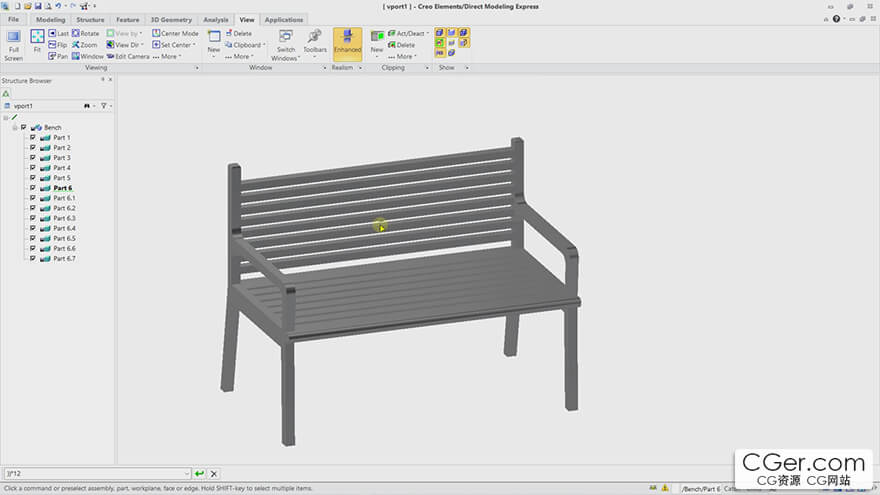Switch to the Feature tab

tap(128, 20)
